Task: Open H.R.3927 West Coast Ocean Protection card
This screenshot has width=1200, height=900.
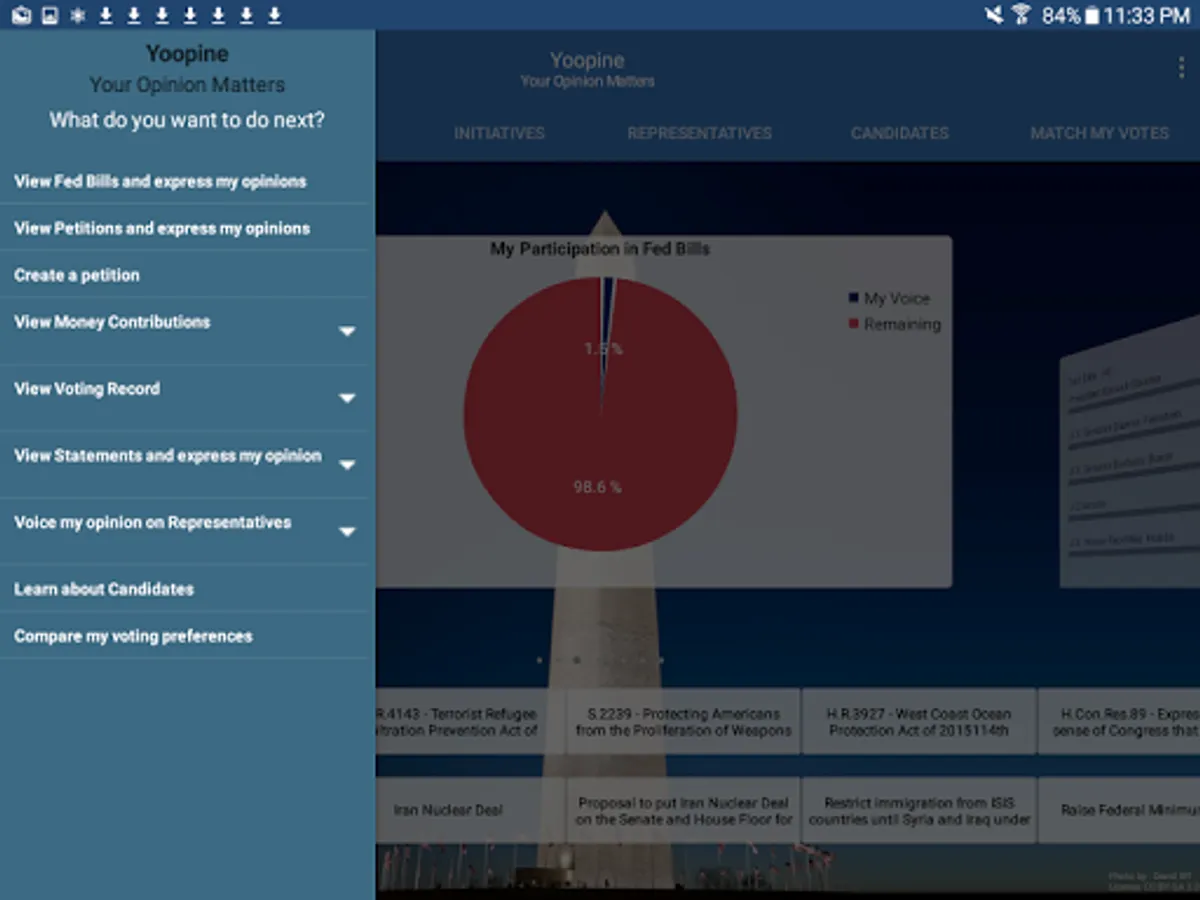Action: pyautogui.click(x=919, y=722)
